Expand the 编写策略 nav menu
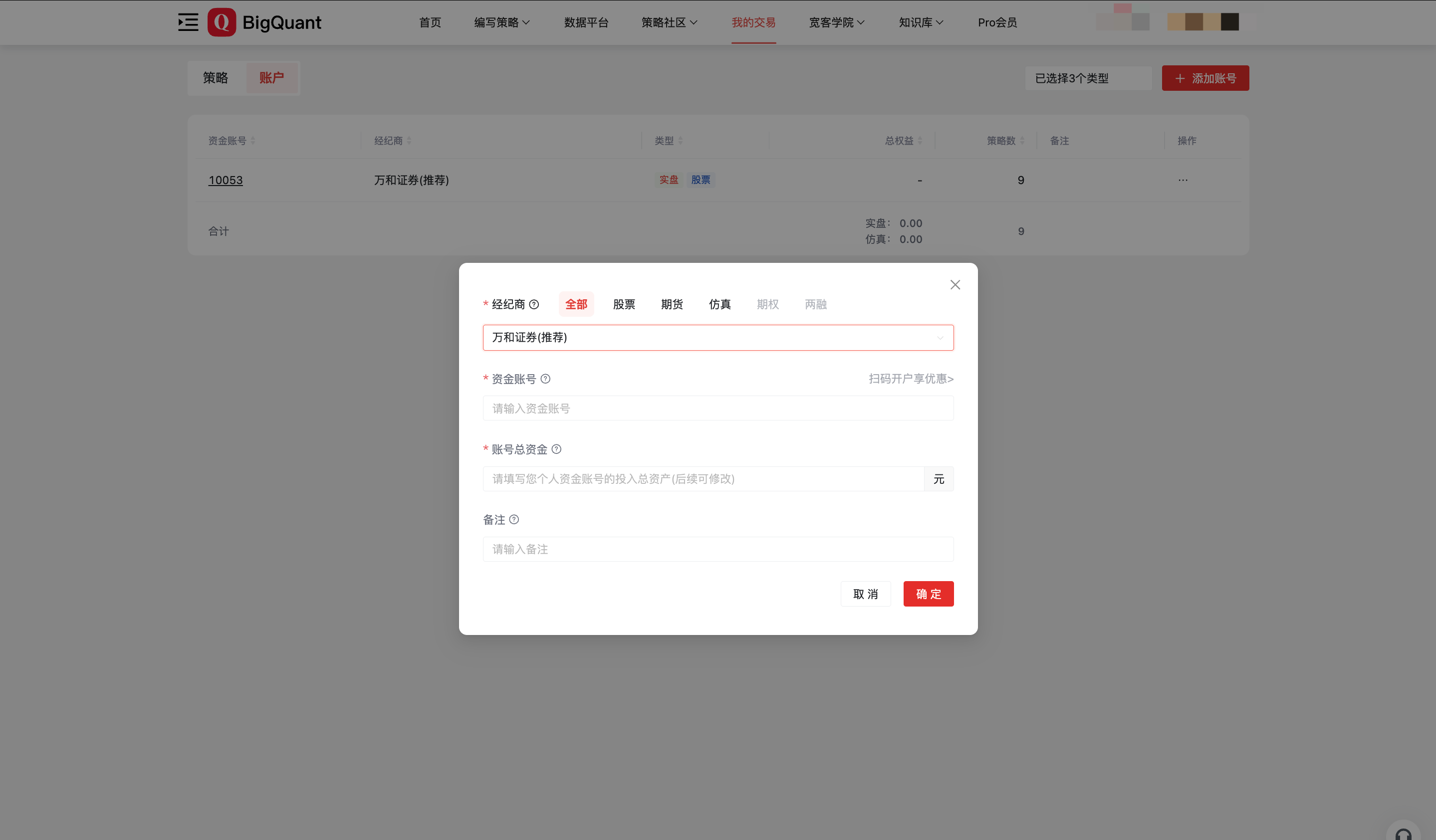Viewport: 1436px width, 840px height. click(x=501, y=22)
